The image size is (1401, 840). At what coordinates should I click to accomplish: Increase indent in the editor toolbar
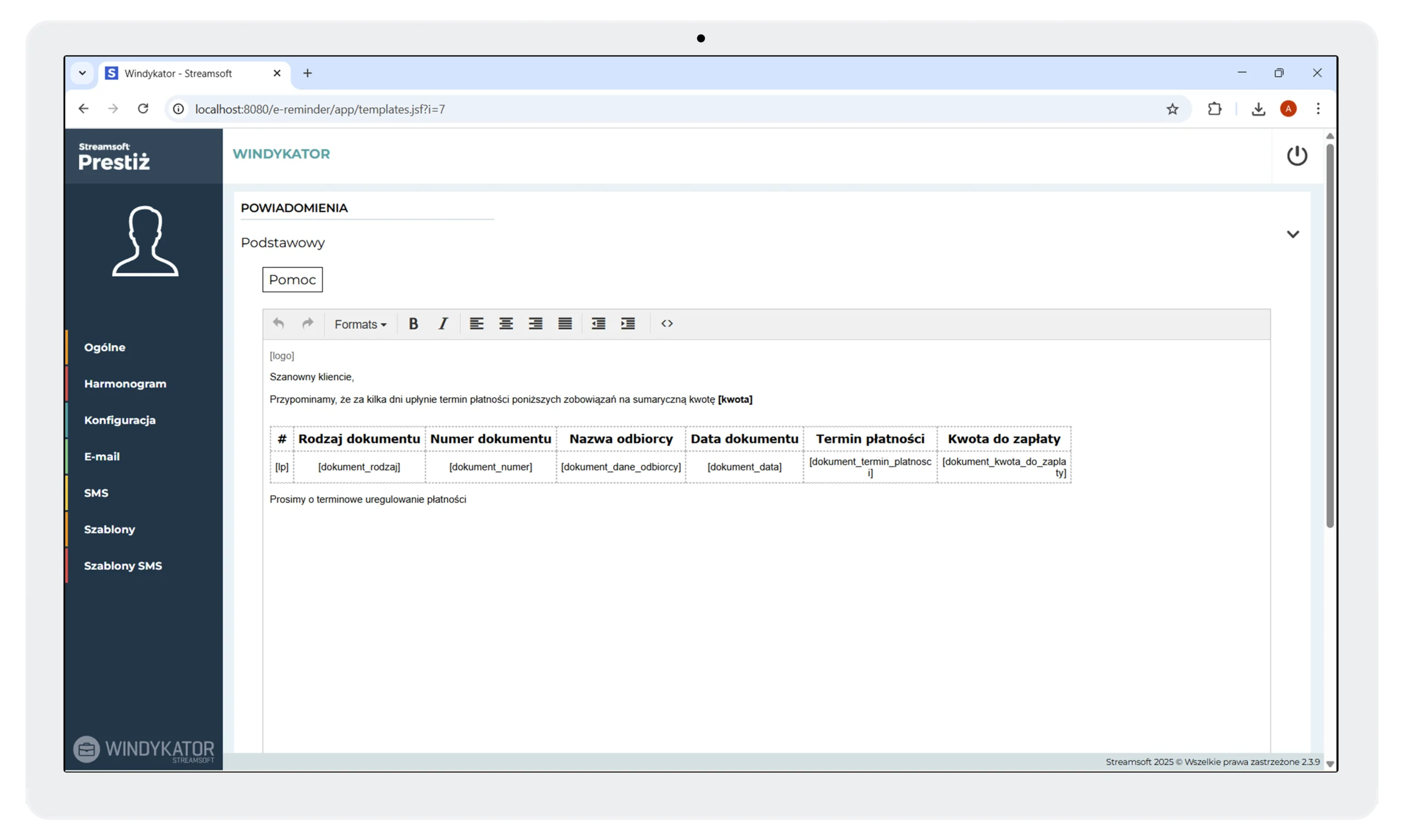[628, 324]
